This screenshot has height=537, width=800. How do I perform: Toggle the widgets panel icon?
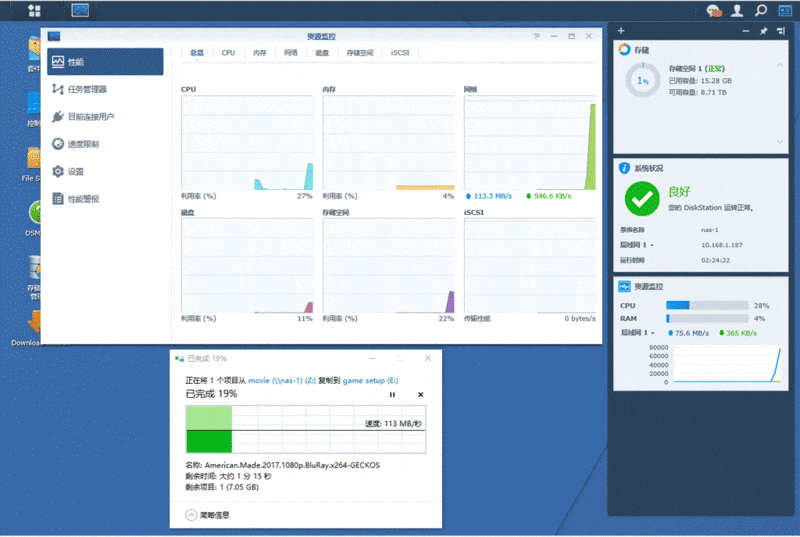coord(785,11)
